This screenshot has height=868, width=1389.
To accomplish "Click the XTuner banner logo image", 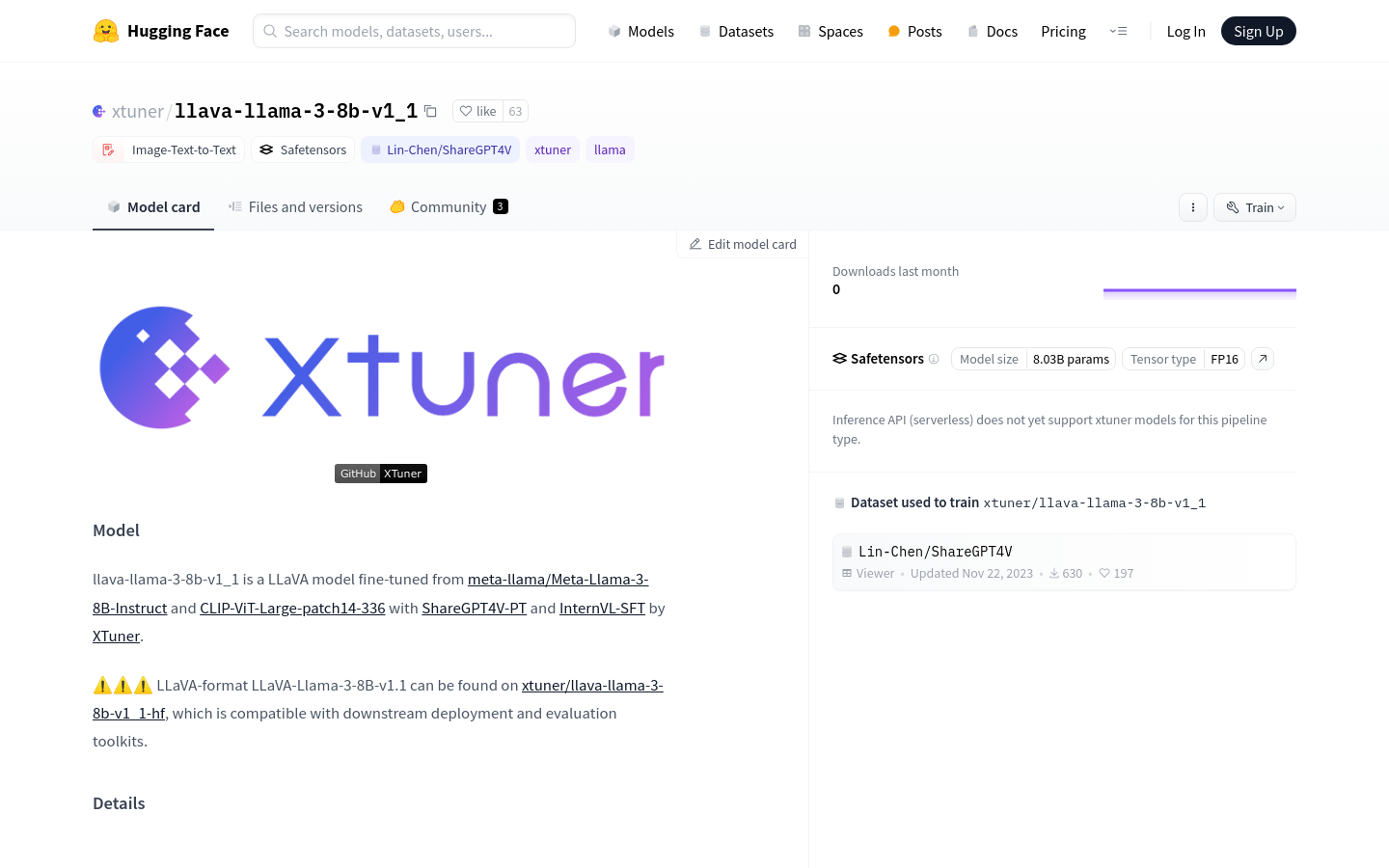I will tap(382, 367).
